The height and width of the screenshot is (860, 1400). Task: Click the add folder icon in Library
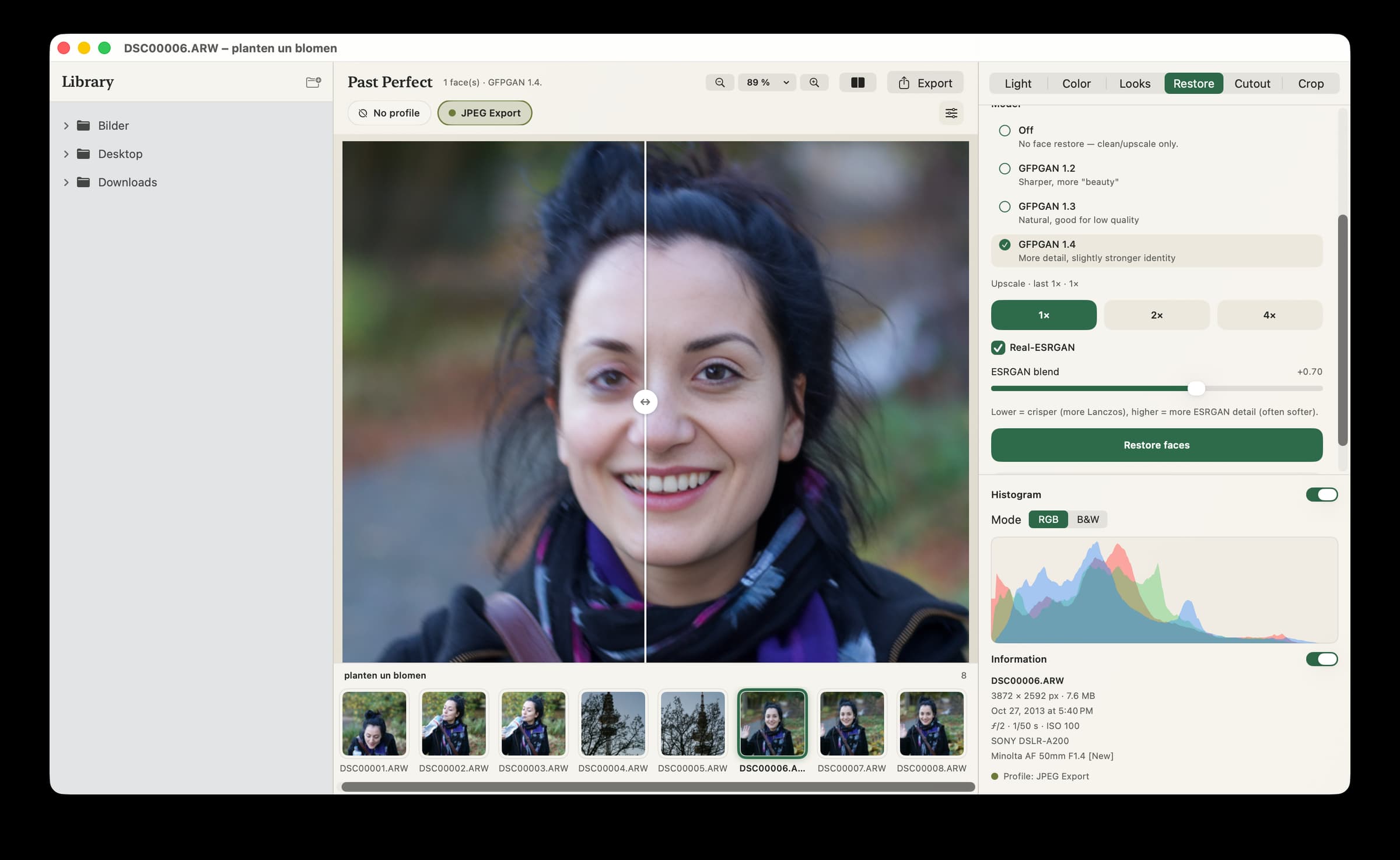(x=313, y=82)
